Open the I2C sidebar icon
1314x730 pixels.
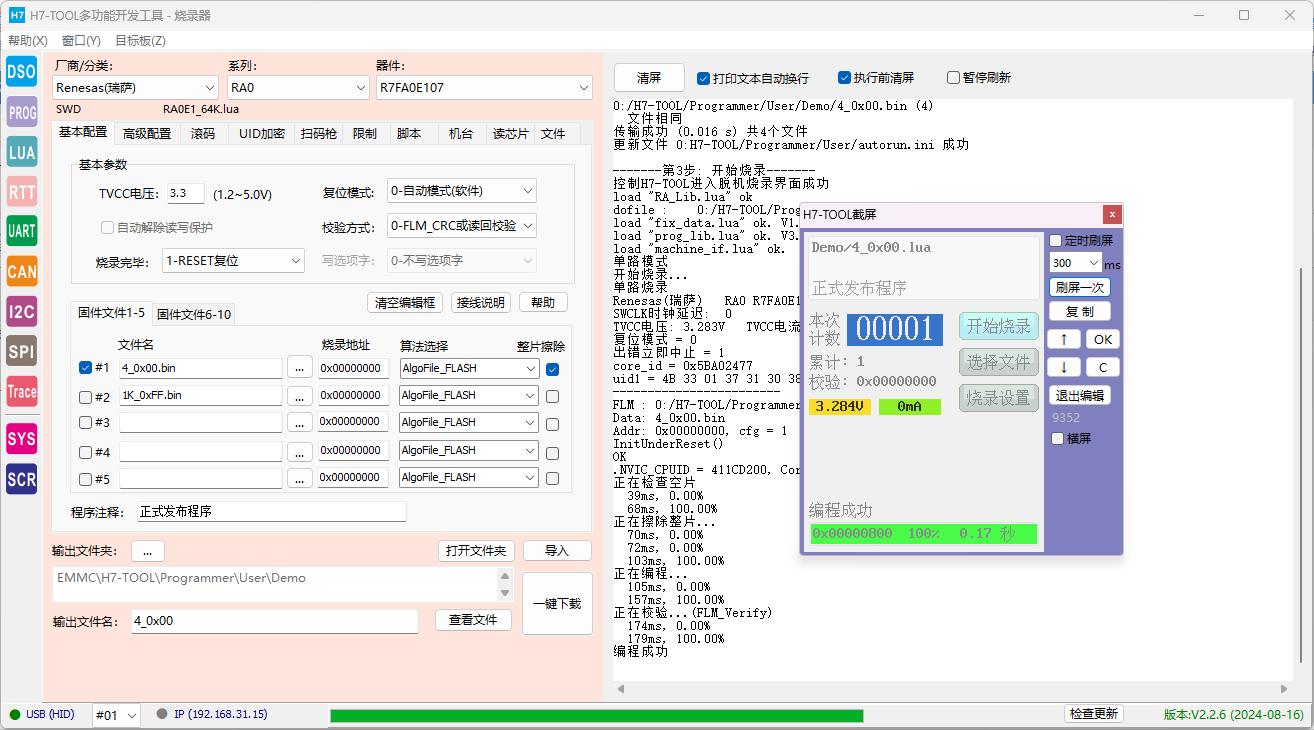(x=21, y=311)
